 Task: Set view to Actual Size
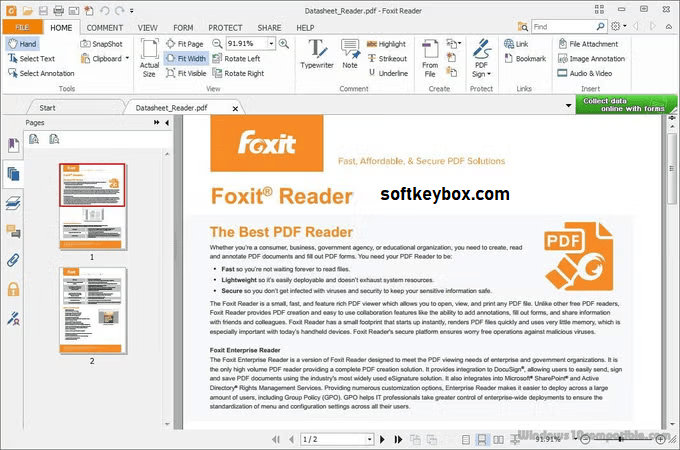coord(149,58)
